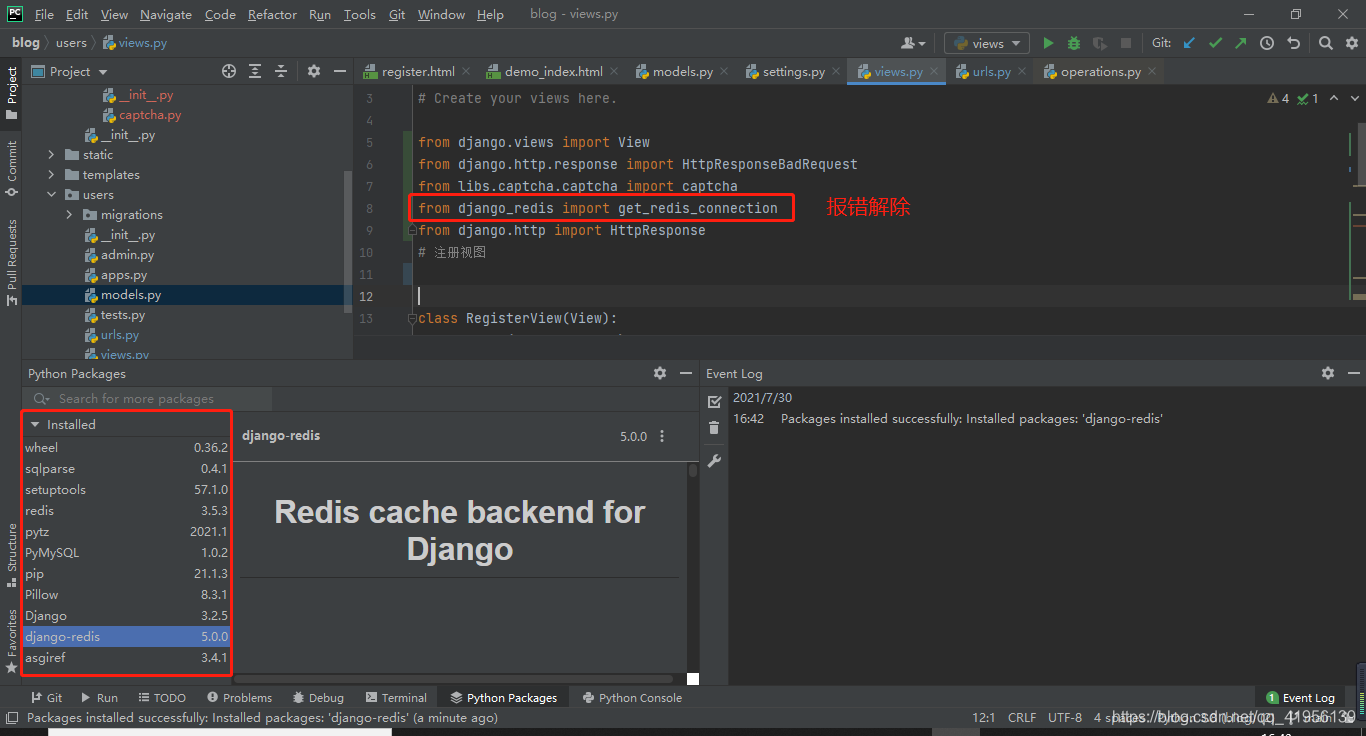The width and height of the screenshot is (1366, 736).
Task: Hide the Python Packages panel
Action: (685, 373)
